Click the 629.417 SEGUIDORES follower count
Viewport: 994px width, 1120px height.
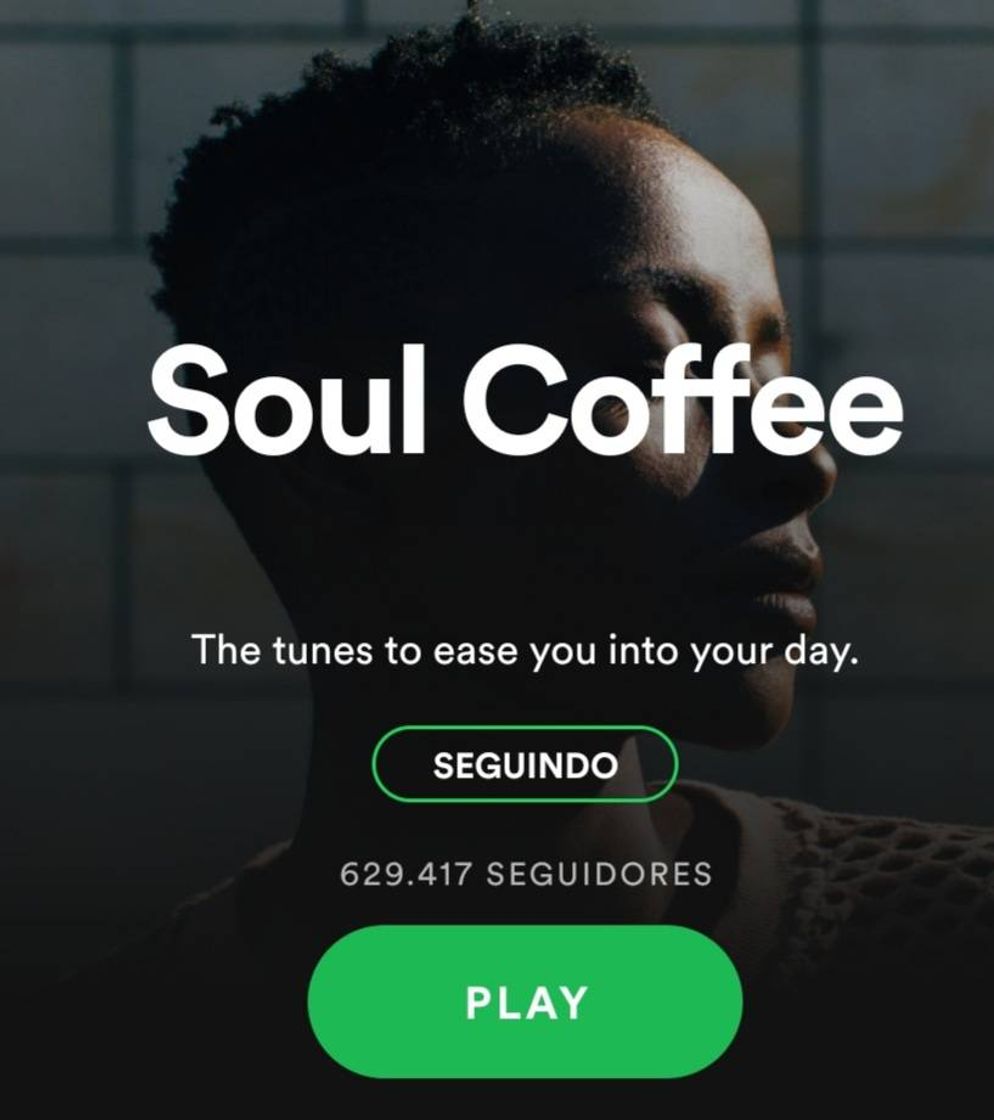[x=526, y=874]
